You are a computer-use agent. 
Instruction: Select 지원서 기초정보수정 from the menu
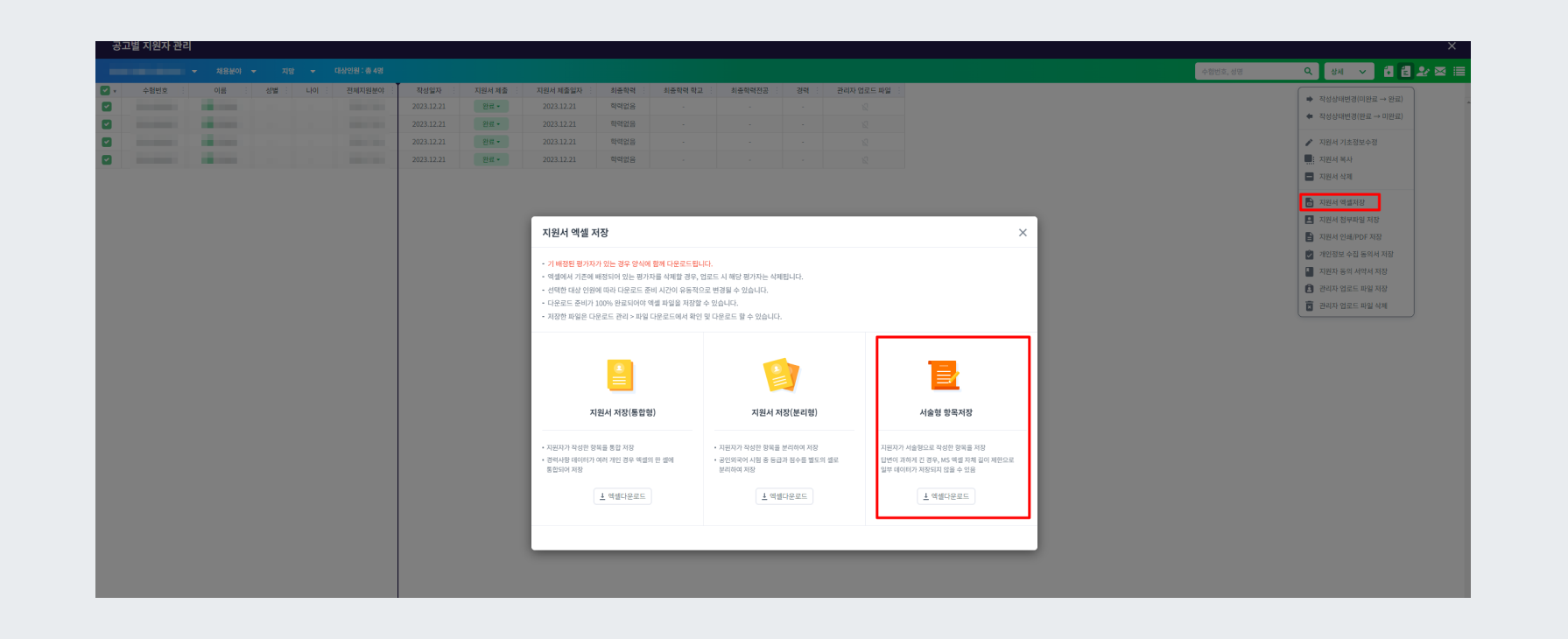[1354, 143]
